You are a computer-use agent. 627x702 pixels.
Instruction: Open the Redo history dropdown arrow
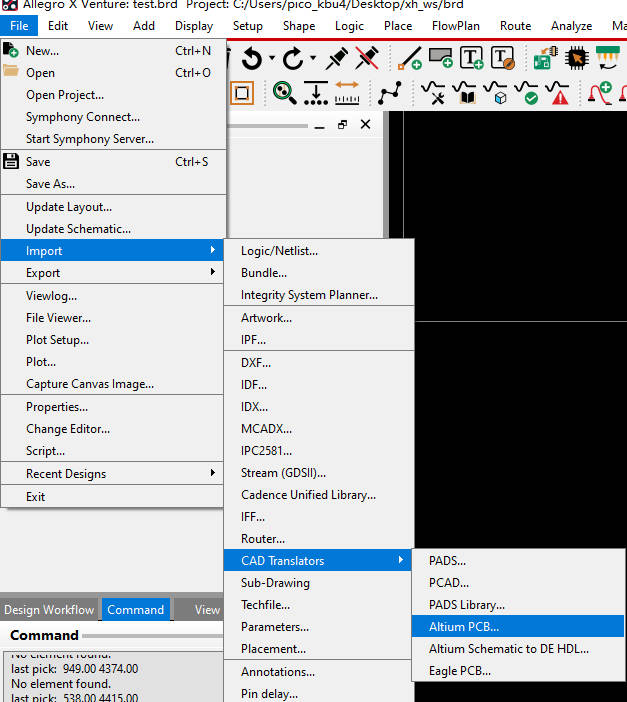313,58
